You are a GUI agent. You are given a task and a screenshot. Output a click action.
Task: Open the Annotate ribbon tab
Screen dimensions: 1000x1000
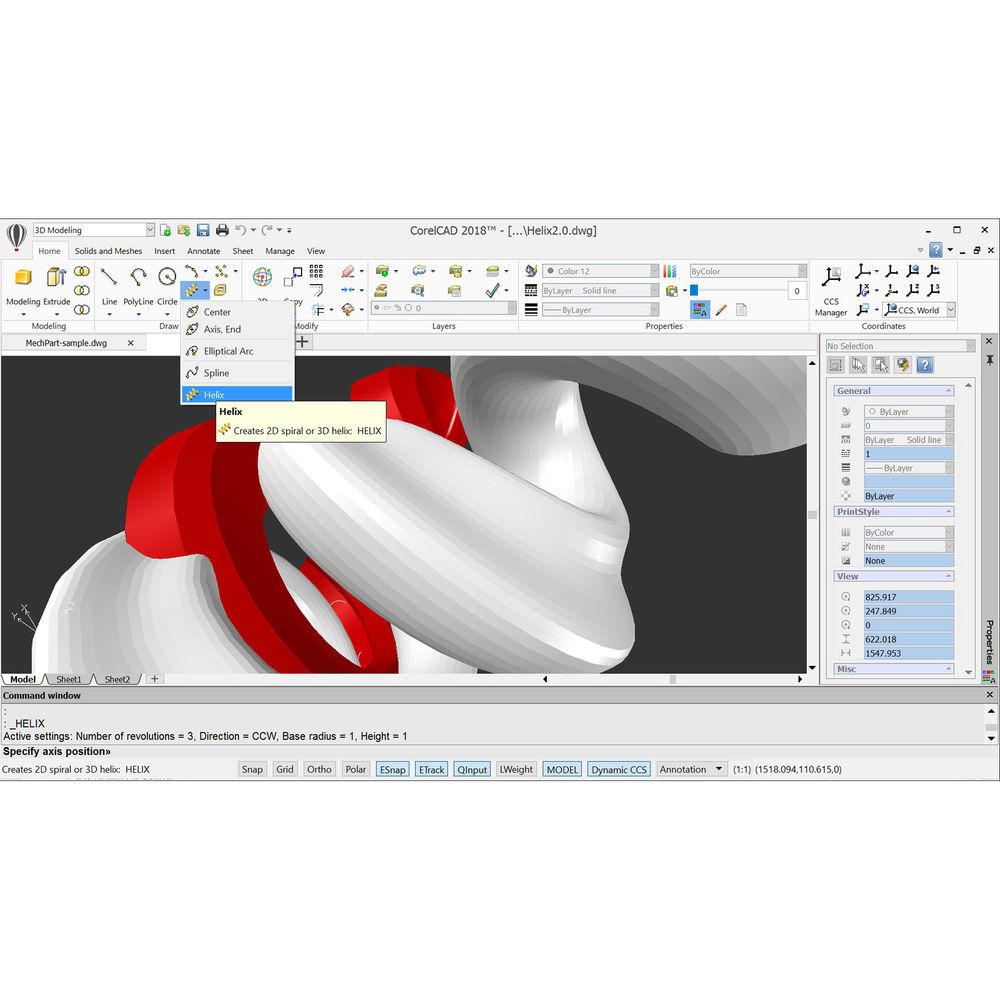(x=203, y=251)
